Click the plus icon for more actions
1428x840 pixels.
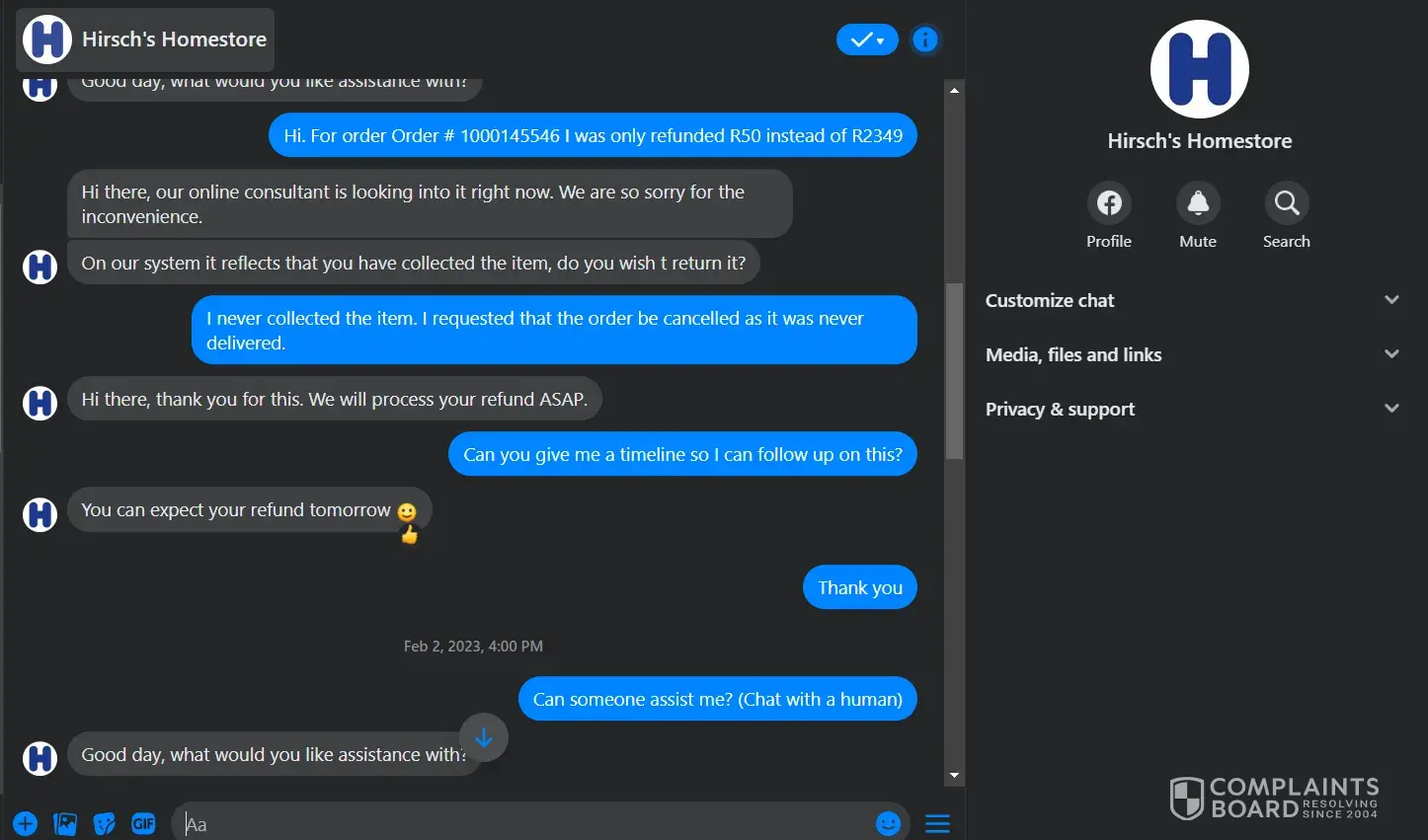26,823
